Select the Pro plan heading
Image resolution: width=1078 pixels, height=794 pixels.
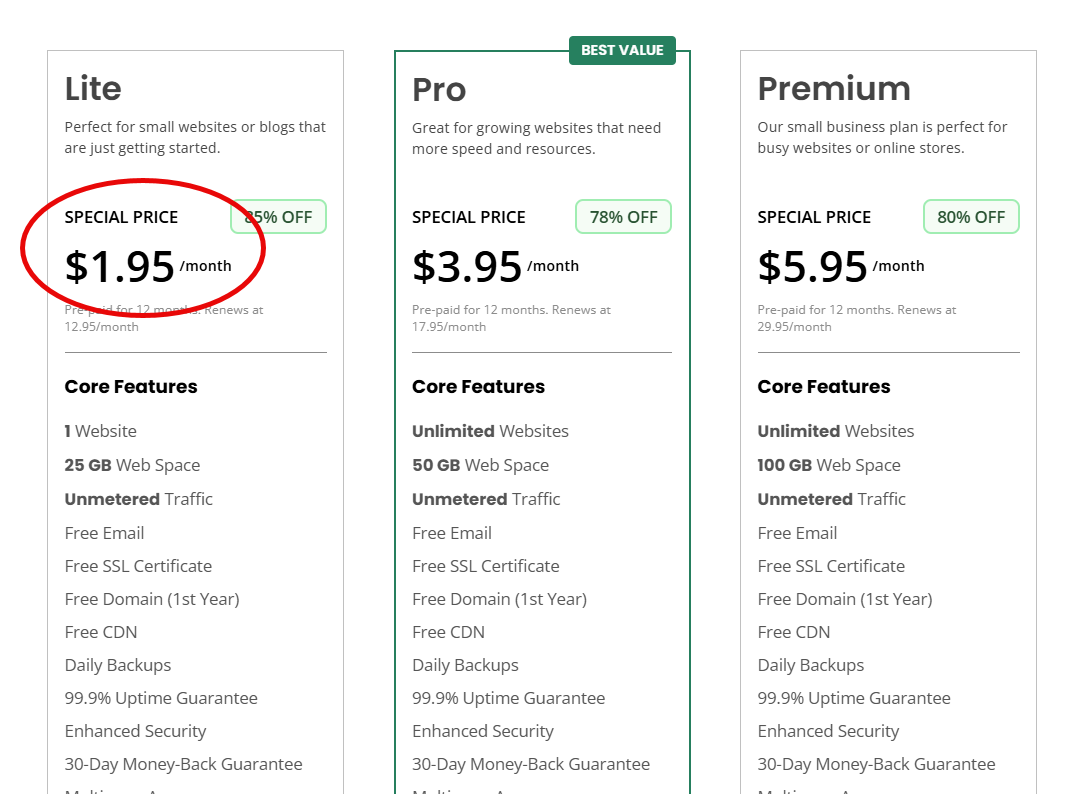(439, 90)
